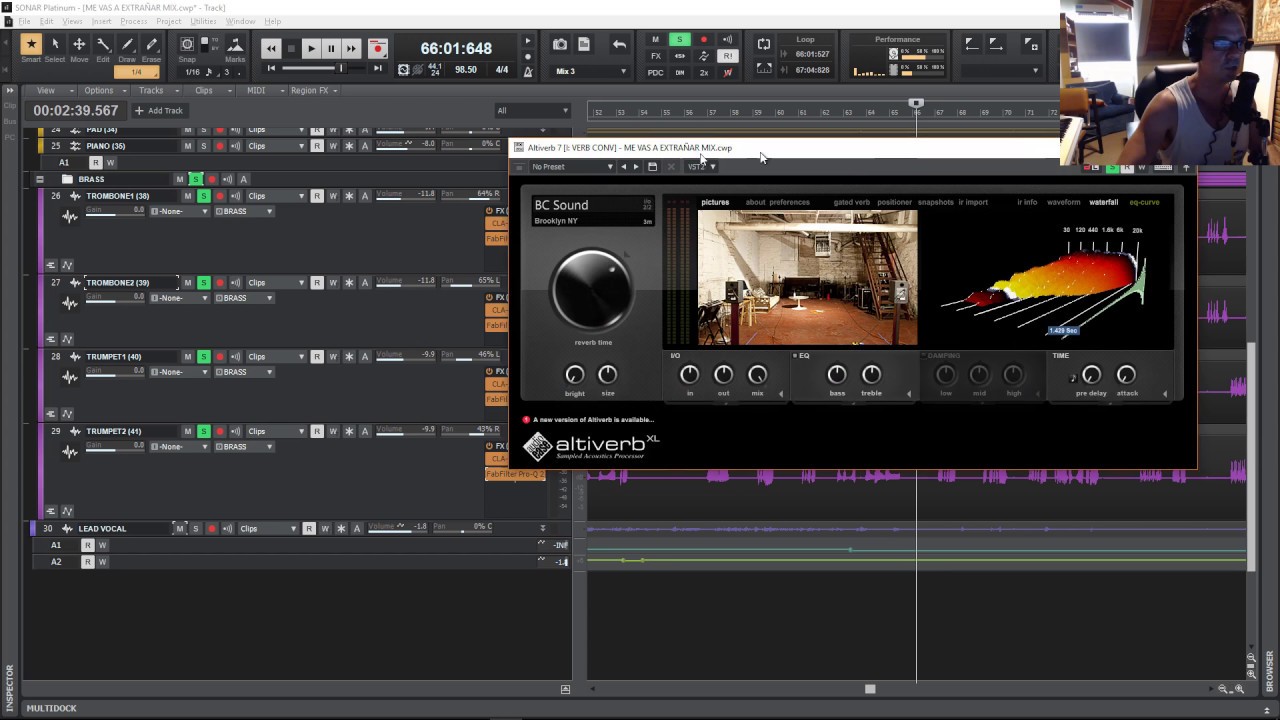This screenshot has width=1280, height=720.
Task: Open TROMBONE2 input None dropdown
Action: tap(179, 298)
